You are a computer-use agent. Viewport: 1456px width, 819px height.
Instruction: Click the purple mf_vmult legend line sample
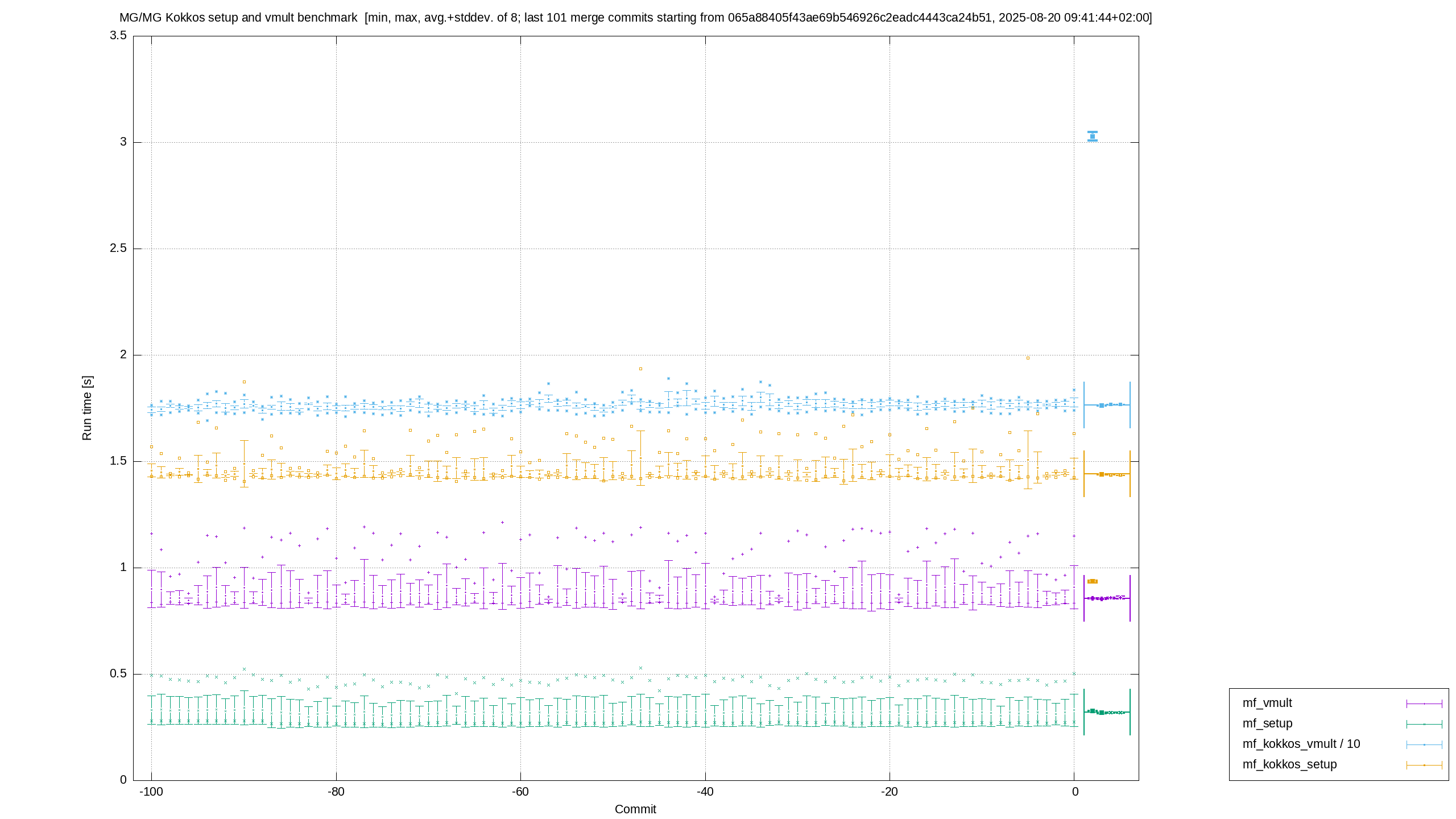(1424, 704)
